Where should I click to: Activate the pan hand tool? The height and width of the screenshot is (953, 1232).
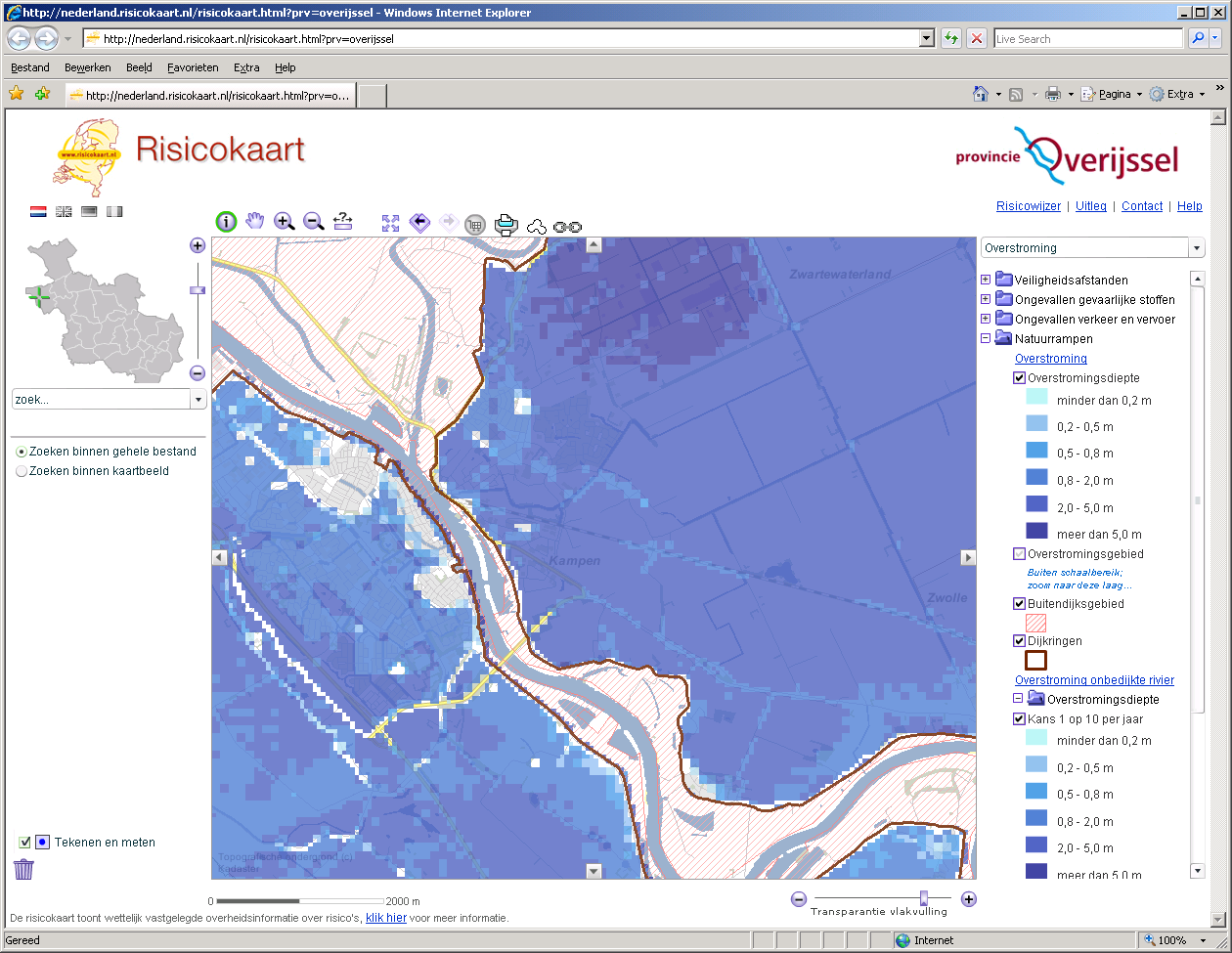(x=254, y=221)
